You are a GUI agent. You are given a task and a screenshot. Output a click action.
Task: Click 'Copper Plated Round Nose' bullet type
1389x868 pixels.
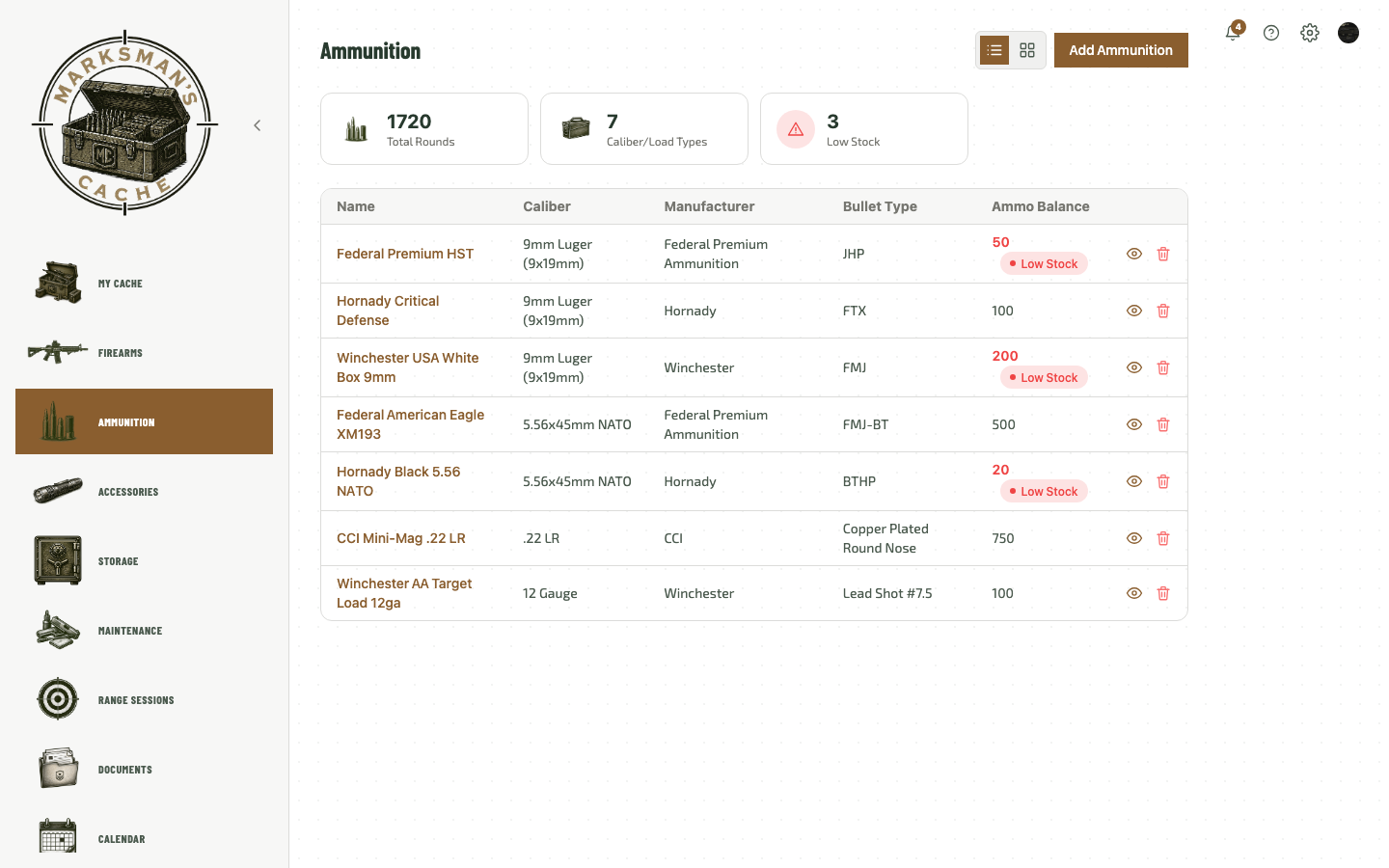885,538
